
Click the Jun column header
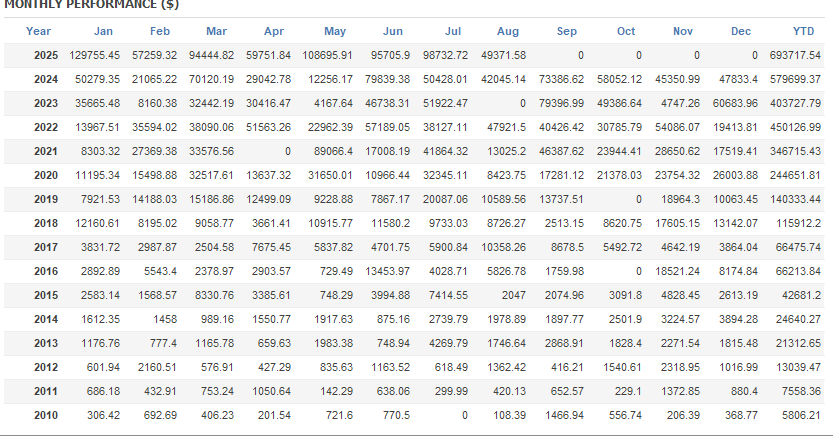[x=393, y=31]
